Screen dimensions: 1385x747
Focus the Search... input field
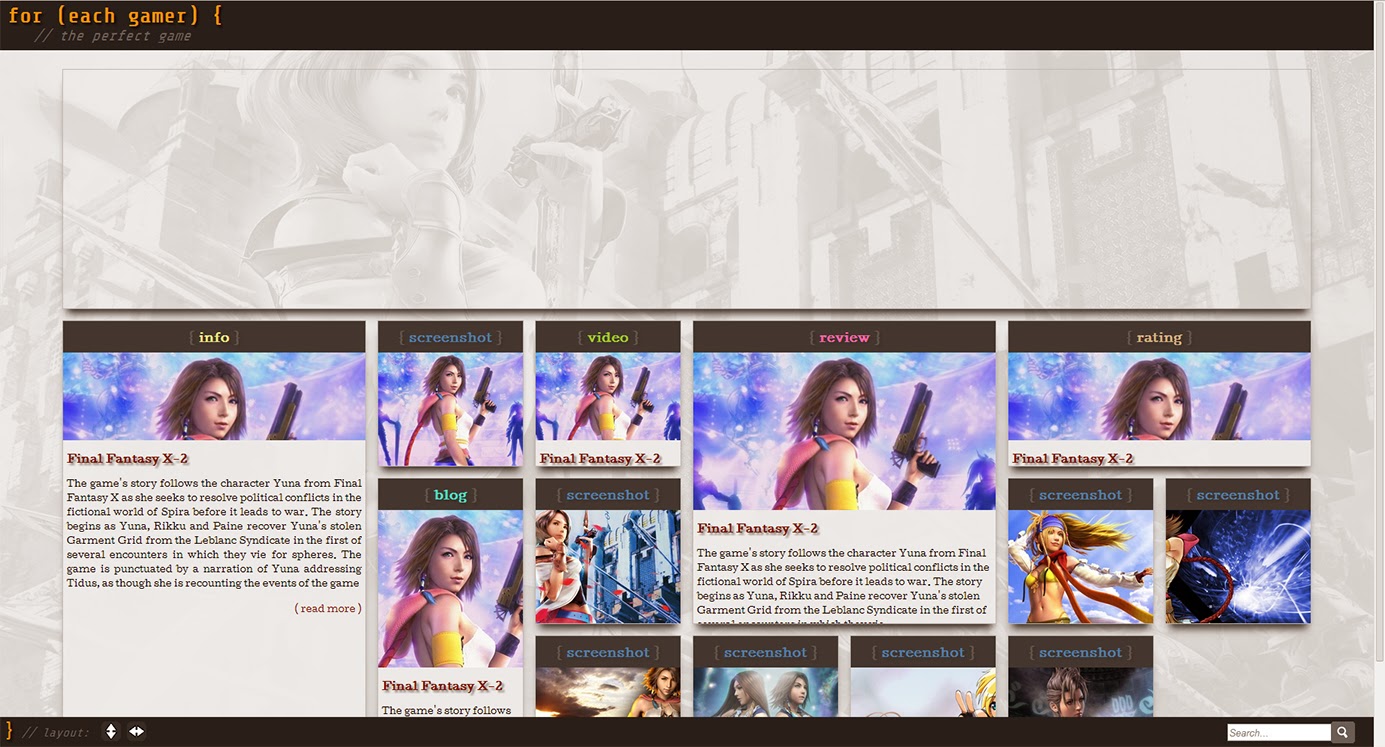(1279, 733)
